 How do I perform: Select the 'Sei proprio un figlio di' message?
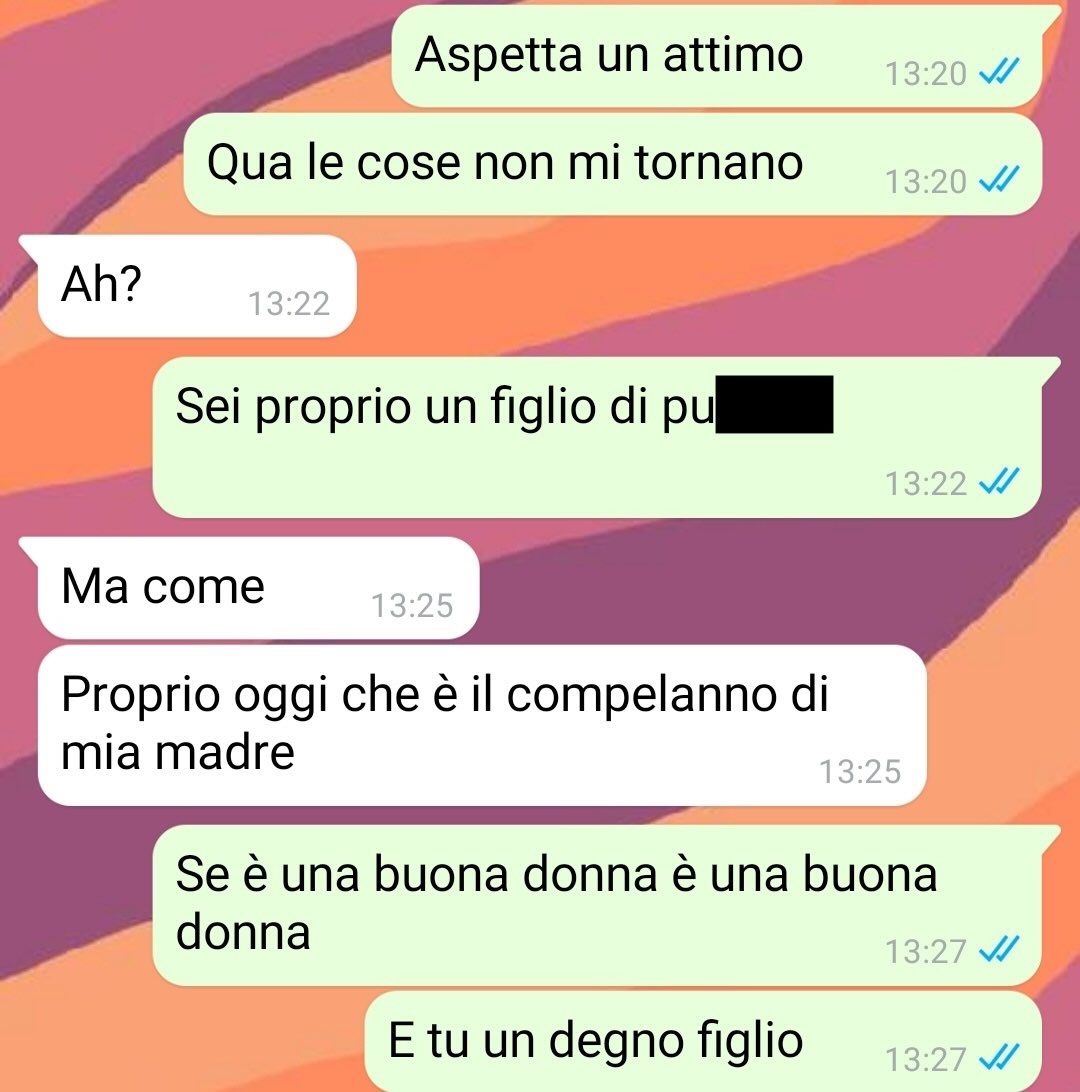pyautogui.click(x=606, y=437)
